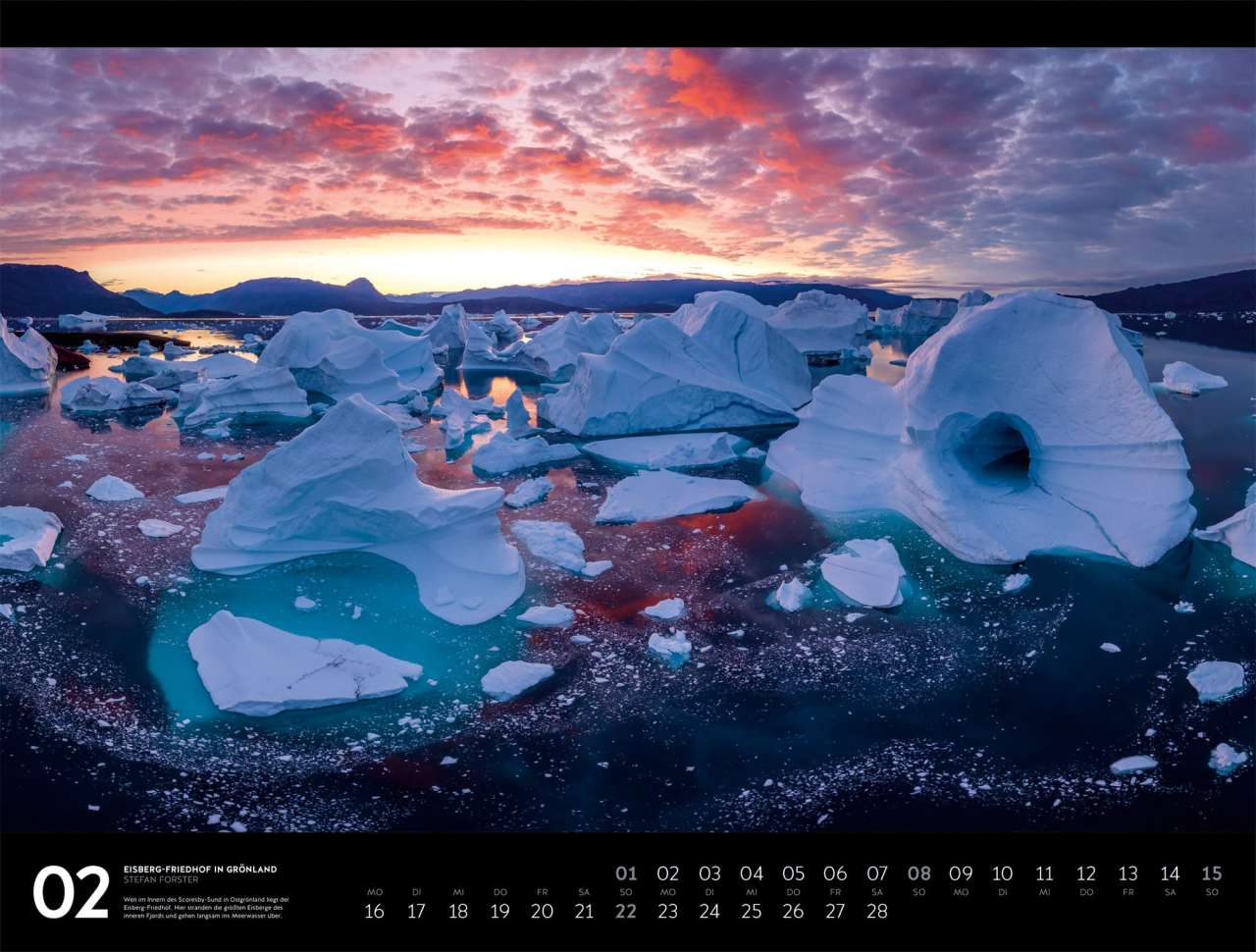Pick date 25 in the bottom row
This screenshot has height=952, width=1256.
[751, 911]
